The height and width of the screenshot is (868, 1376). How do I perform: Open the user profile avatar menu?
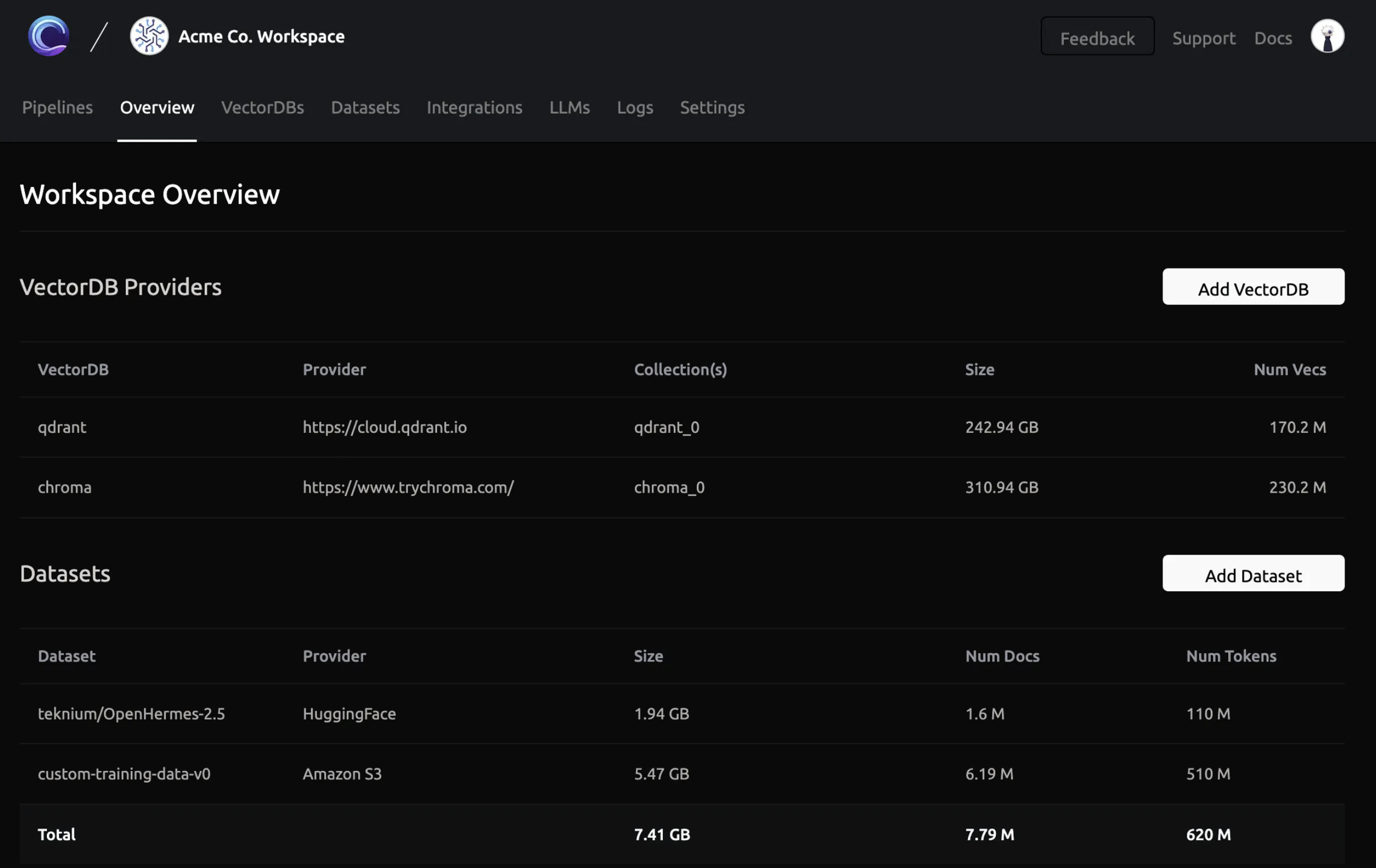point(1327,36)
